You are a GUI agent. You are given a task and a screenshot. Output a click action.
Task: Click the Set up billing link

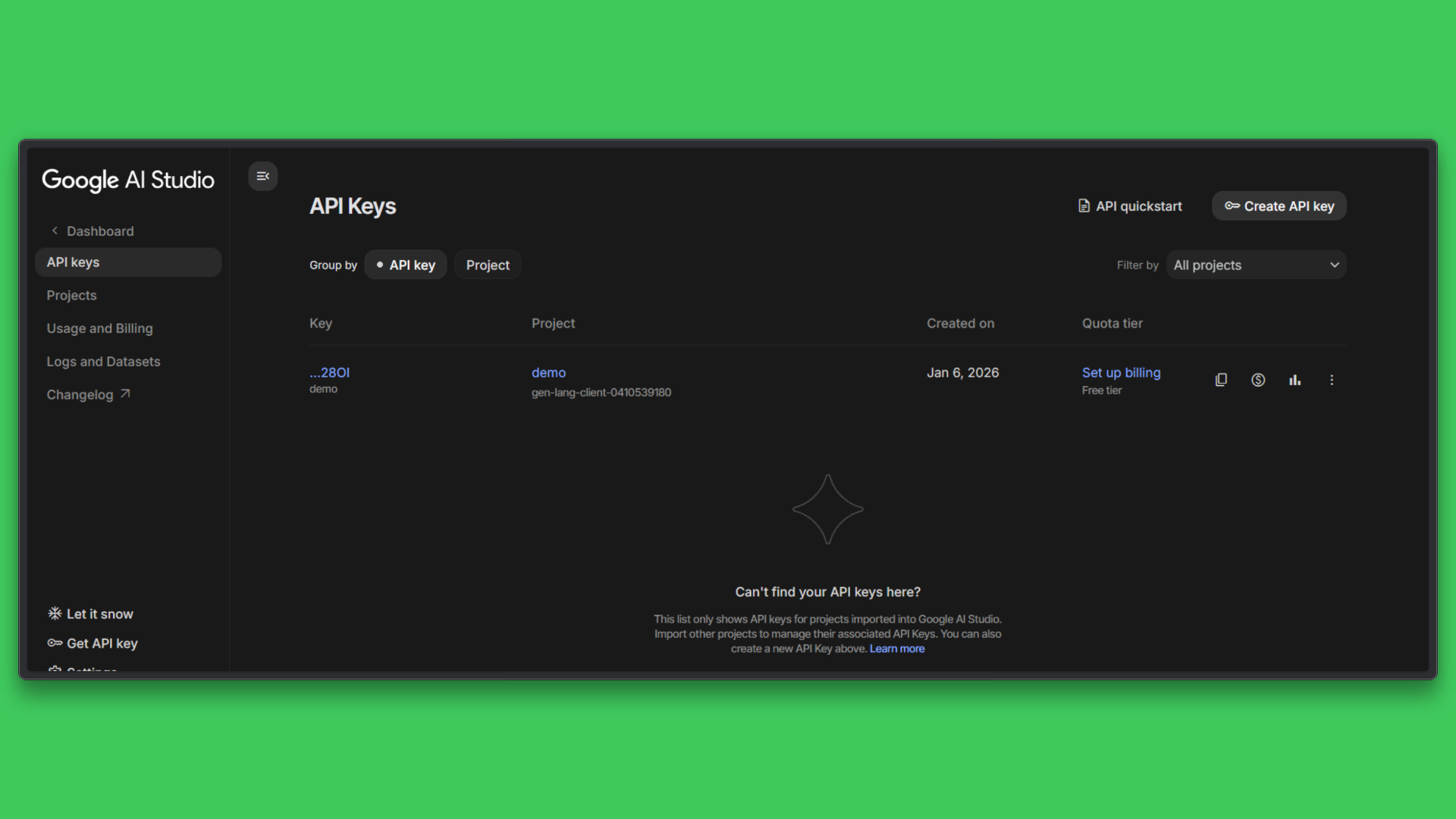pyautogui.click(x=1121, y=372)
